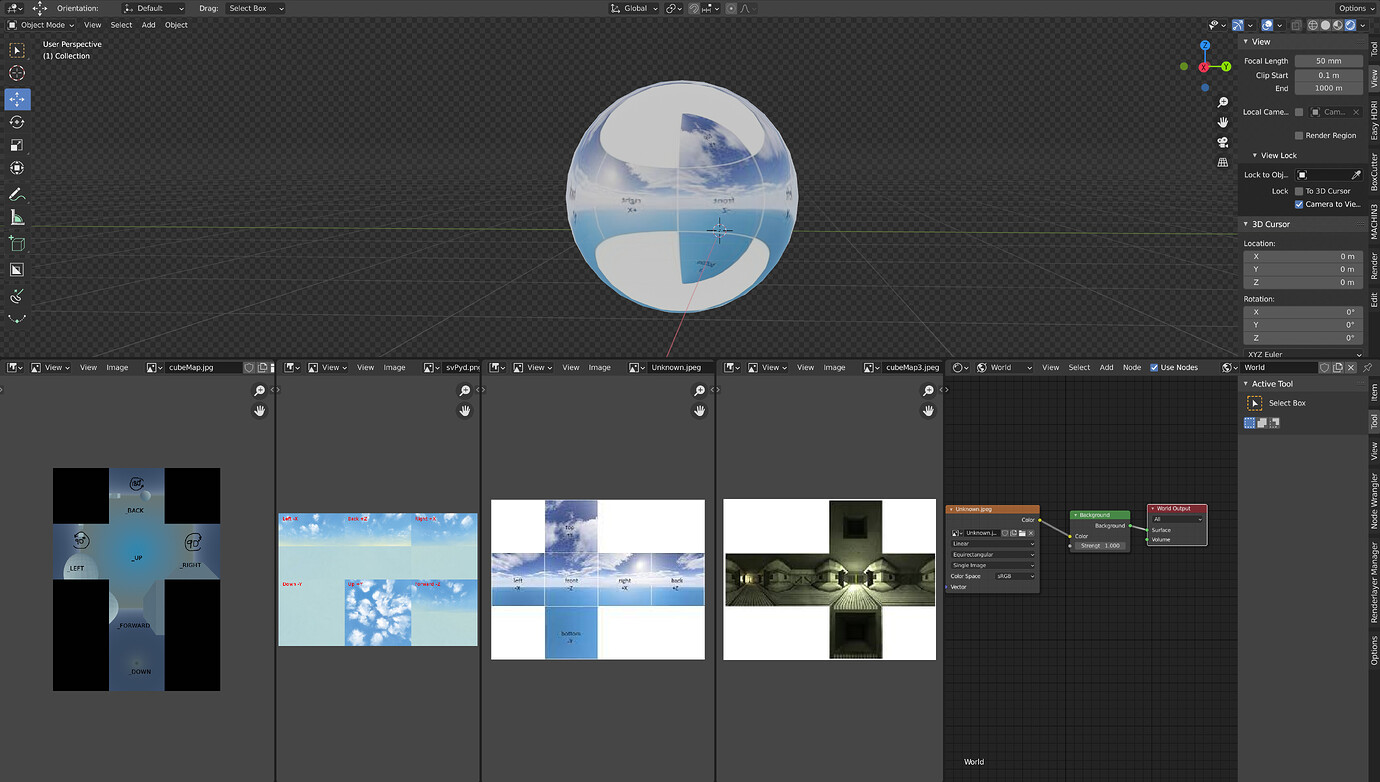Click the Focal Length 50 mm field
This screenshot has width=1380, height=782.
point(1328,61)
